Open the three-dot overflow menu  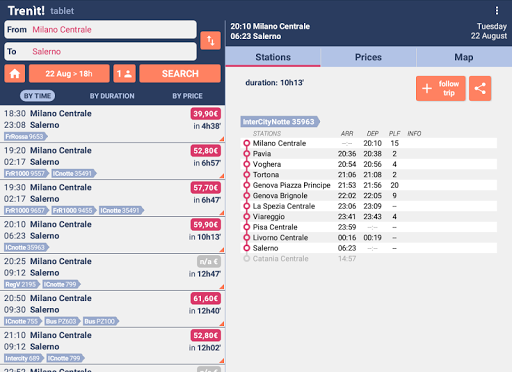pyautogui.click(x=497, y=11)
